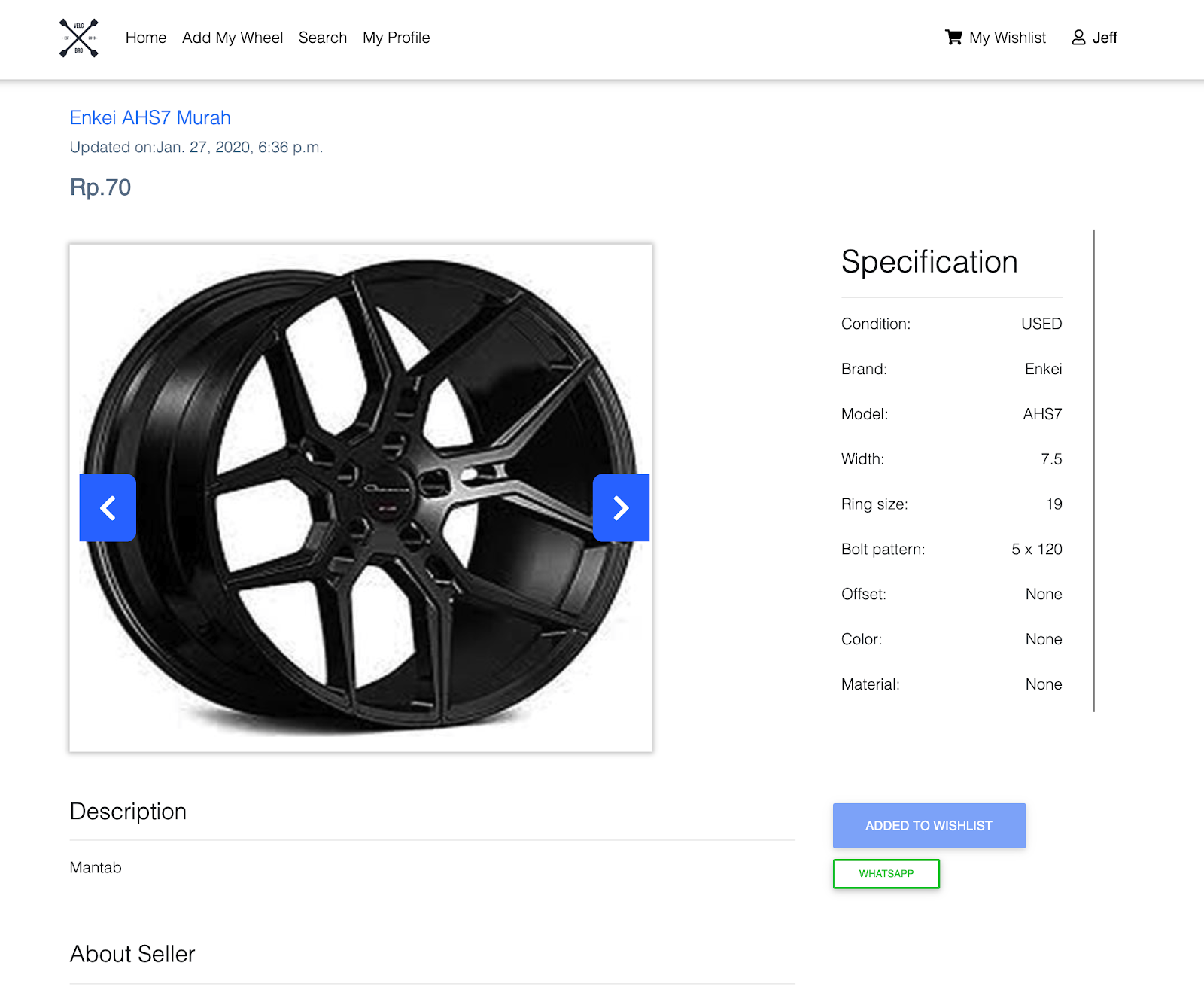Screen dimensions: 1204x1008
Task: Open My Wishlist
Action: (996, 38)
